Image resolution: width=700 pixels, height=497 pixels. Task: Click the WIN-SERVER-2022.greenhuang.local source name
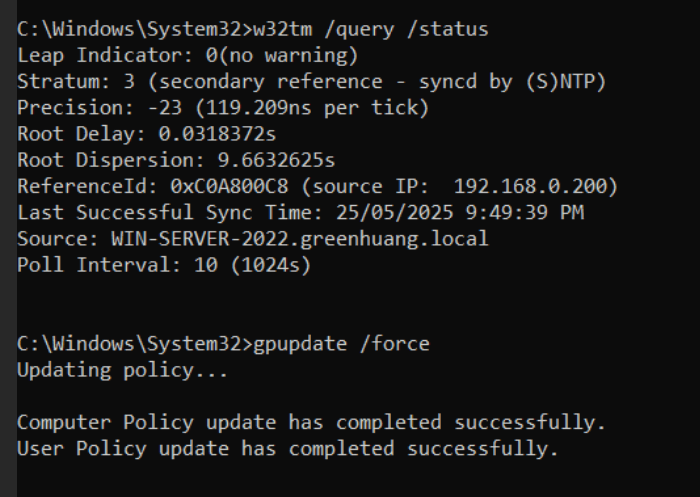pyautogui.click(x=300, y=239)
